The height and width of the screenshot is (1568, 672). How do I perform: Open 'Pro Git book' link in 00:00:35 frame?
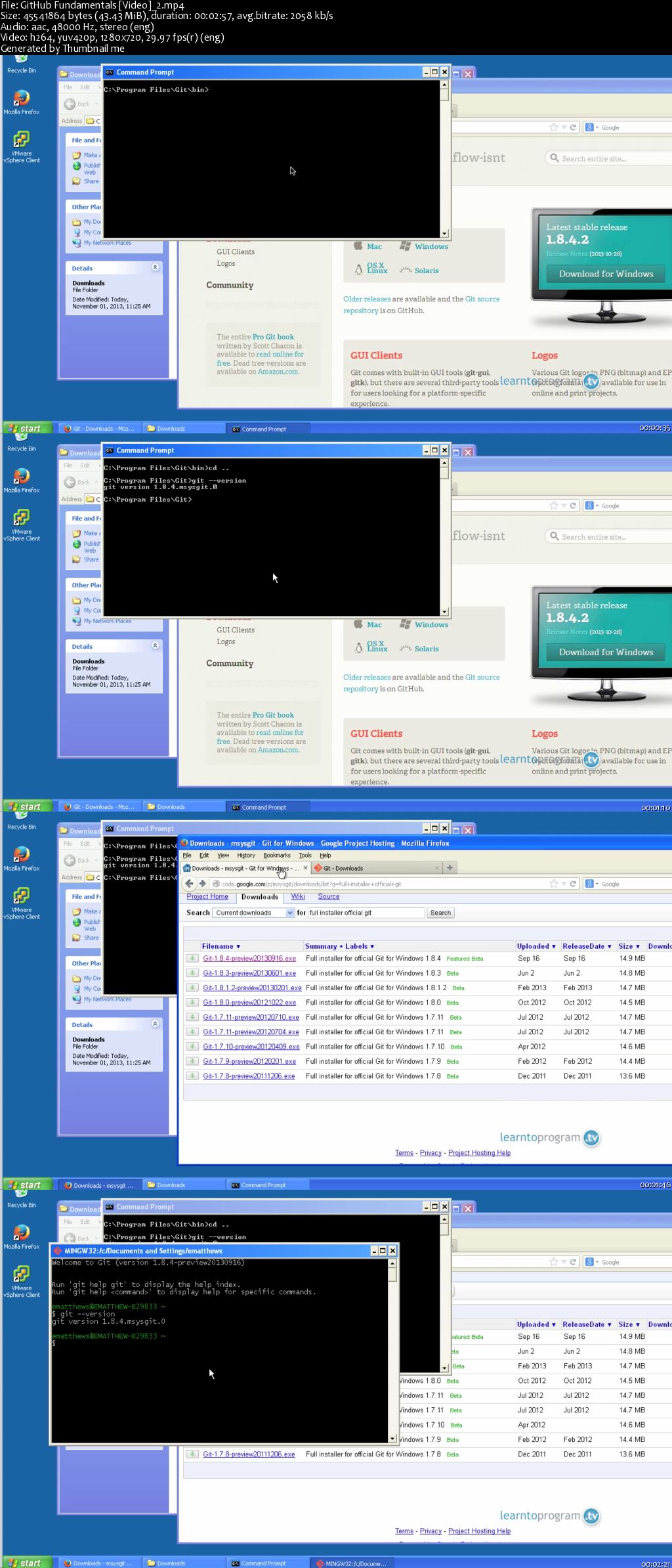tap(273, 337)
